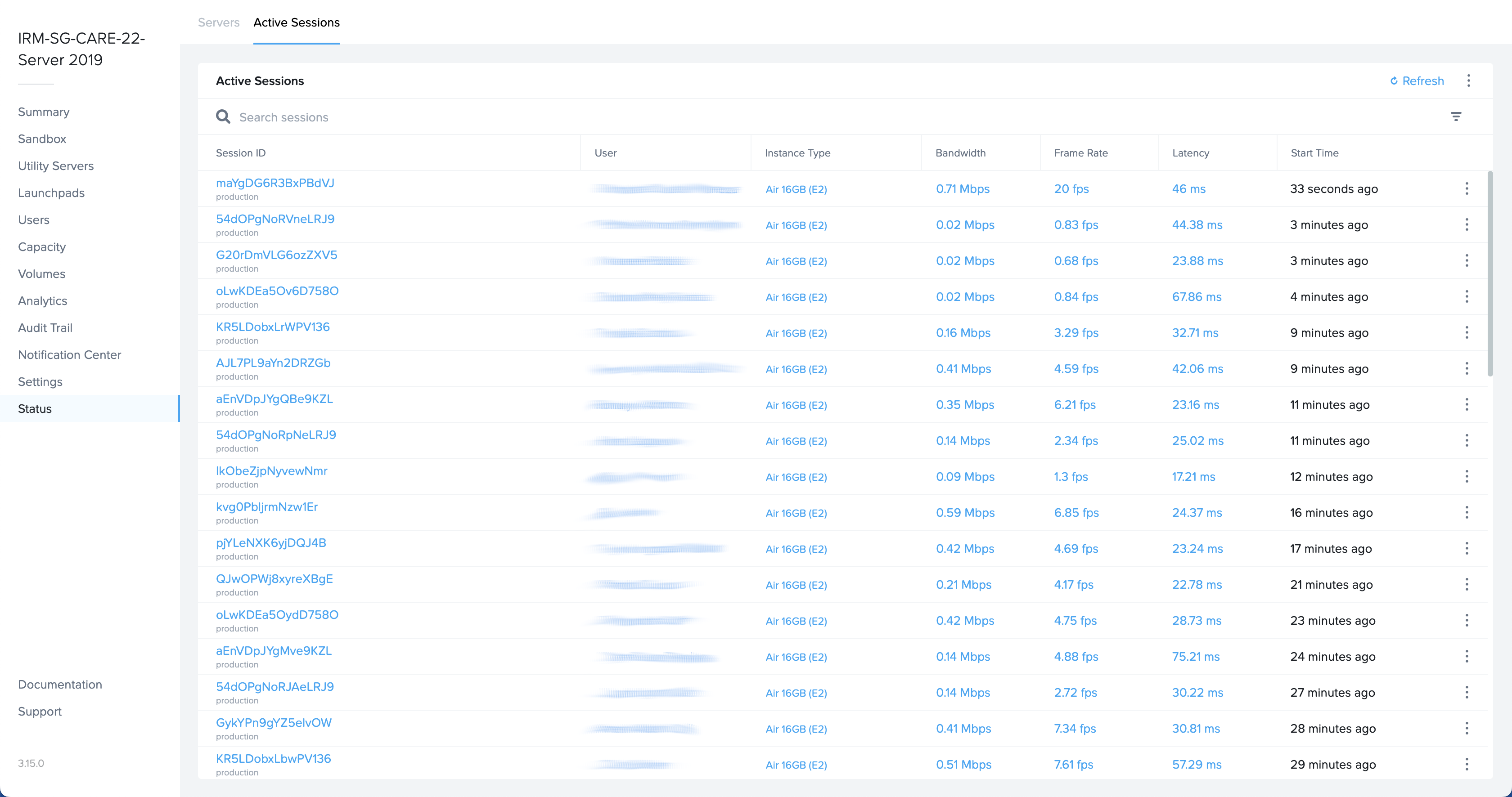Open session link G20rDmVLG6ozZXV5
Screen dimensions: 1512x797
(x=276, y=255)
